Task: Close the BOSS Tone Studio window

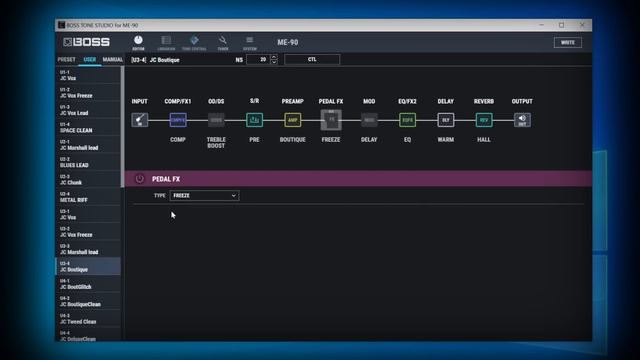Action: click(x=582, y=25)
